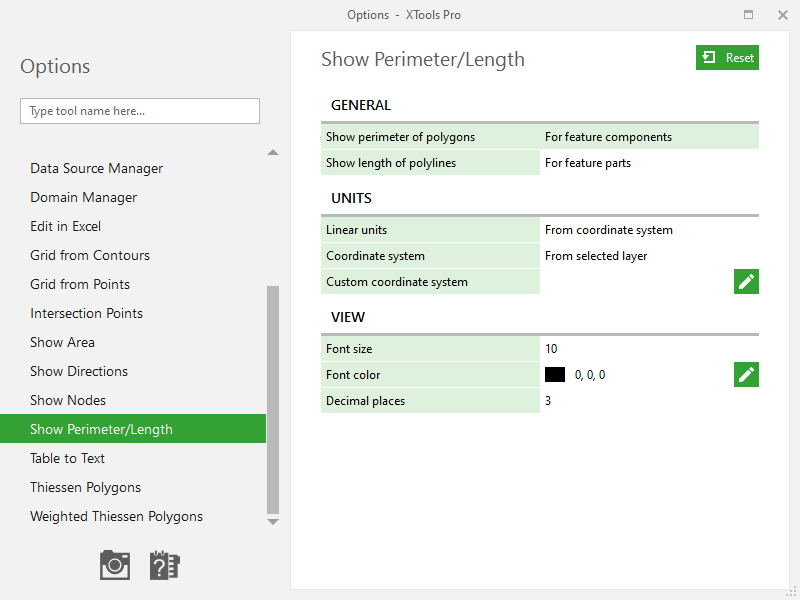
Task: Click the Font size value 10
Action: click(x=649, y=348)
